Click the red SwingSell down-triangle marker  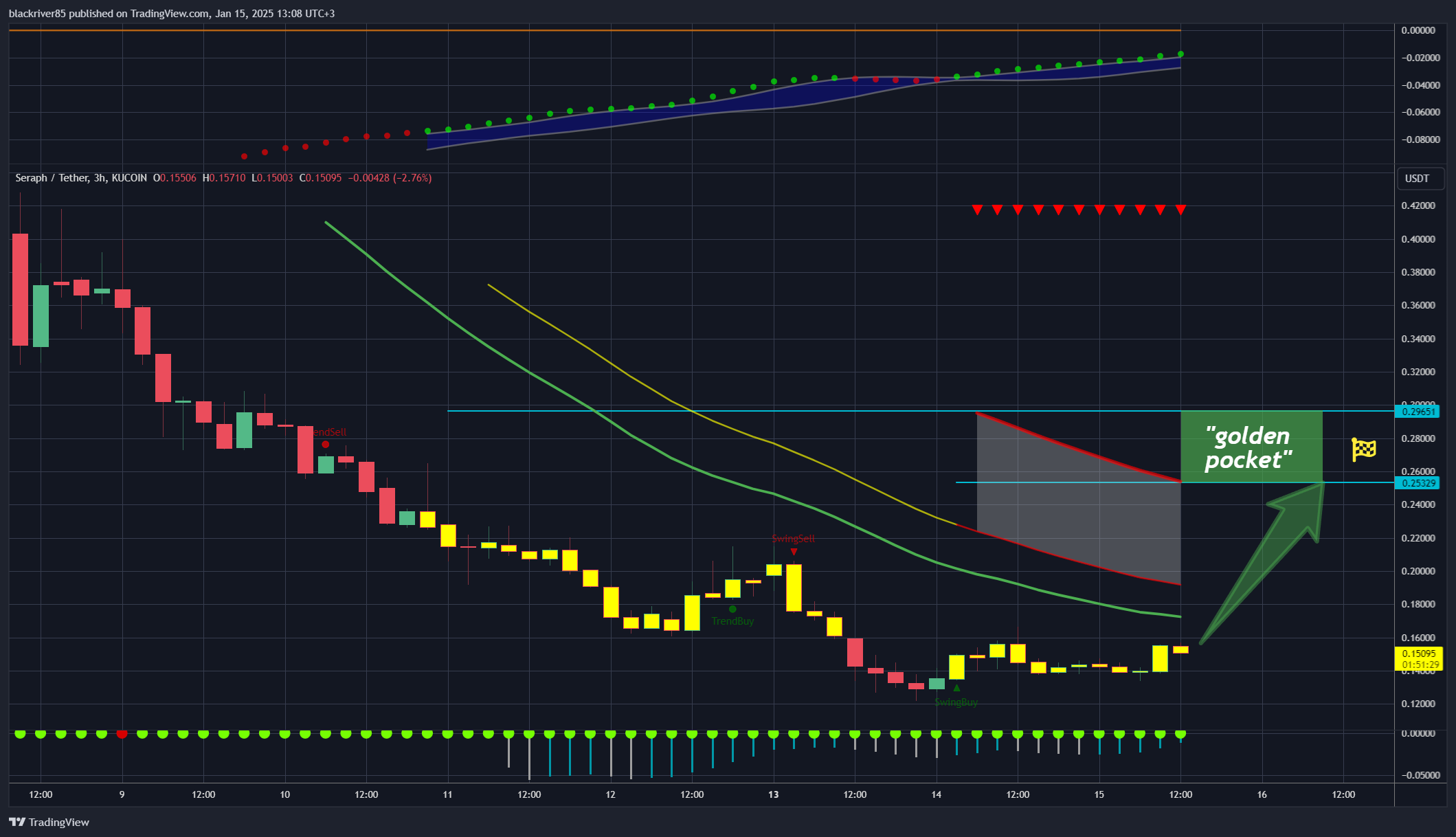(x=794, y=552)
